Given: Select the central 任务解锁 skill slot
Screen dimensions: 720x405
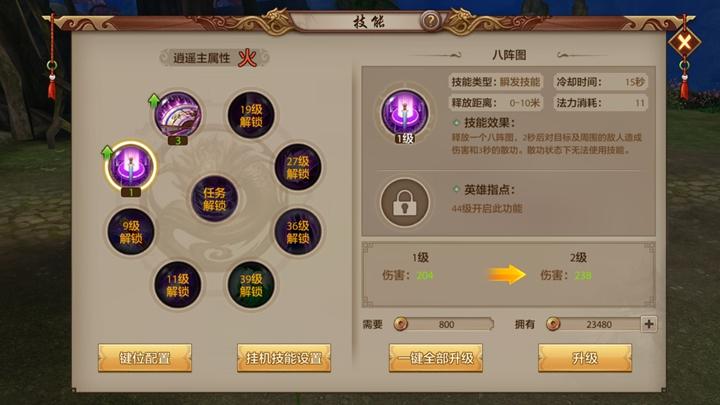Looking at the screenshot, I should pos(214,199).
